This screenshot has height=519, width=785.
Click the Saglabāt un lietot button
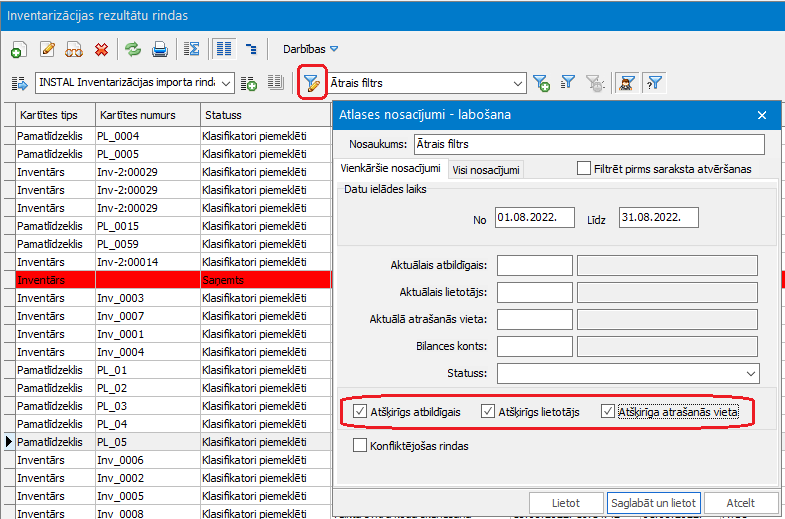pyautogui.click(x=653, y=503)
